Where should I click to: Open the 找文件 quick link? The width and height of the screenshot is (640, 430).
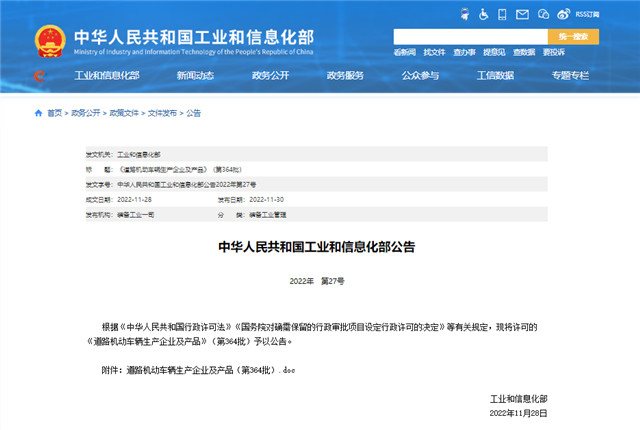(x=434, y=52)
